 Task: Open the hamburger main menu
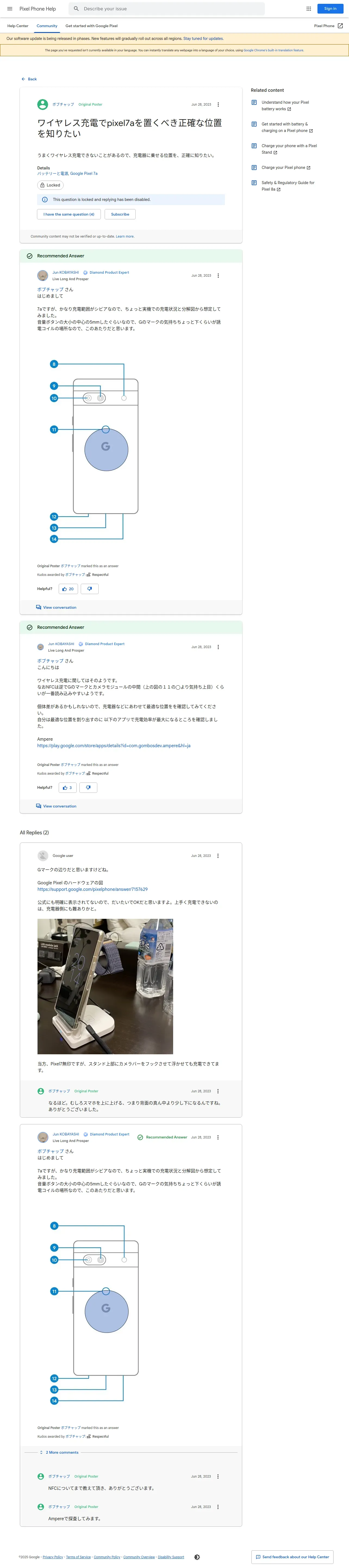point(10,8)
